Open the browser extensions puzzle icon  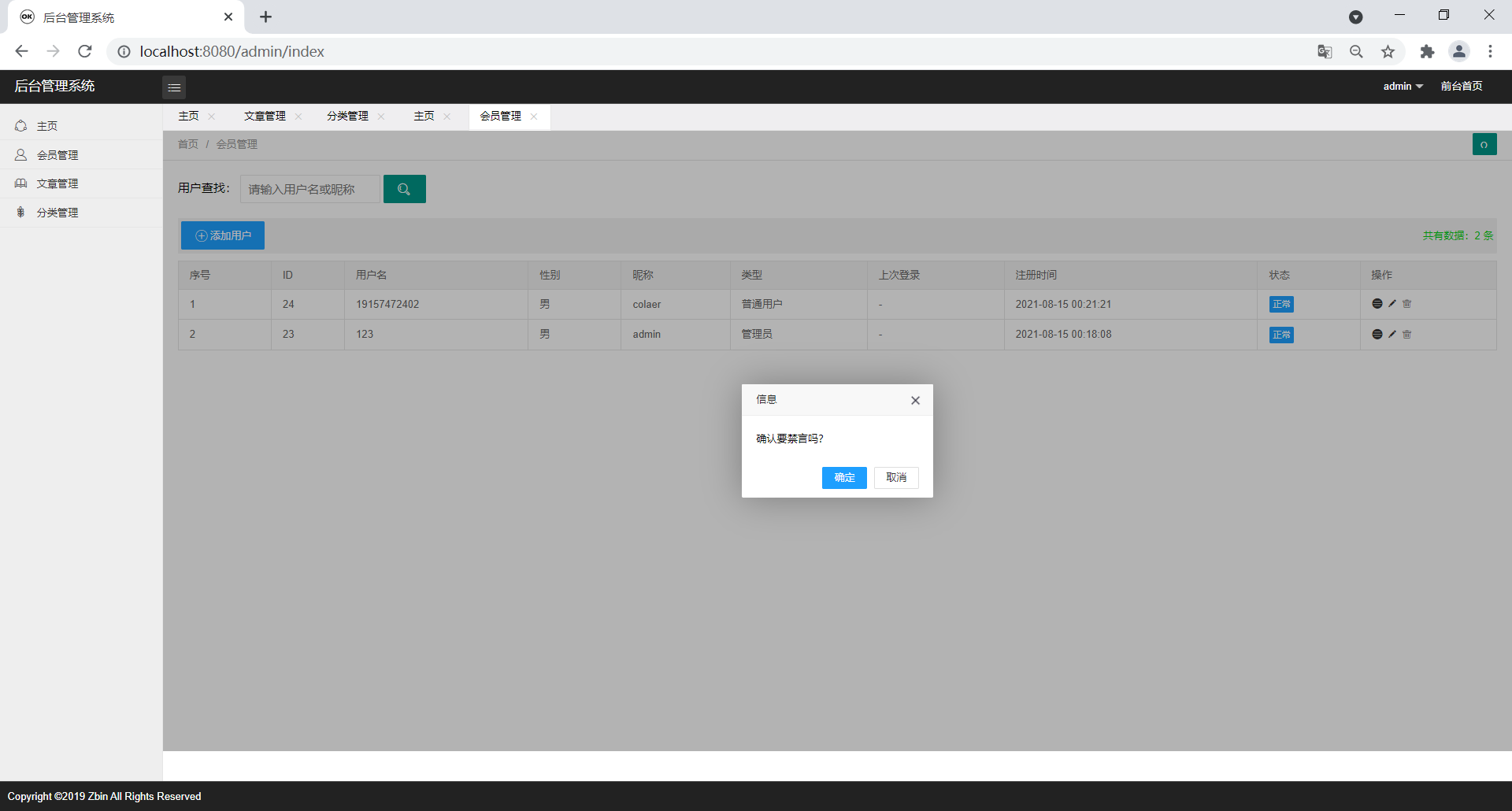coord(1427,52)
